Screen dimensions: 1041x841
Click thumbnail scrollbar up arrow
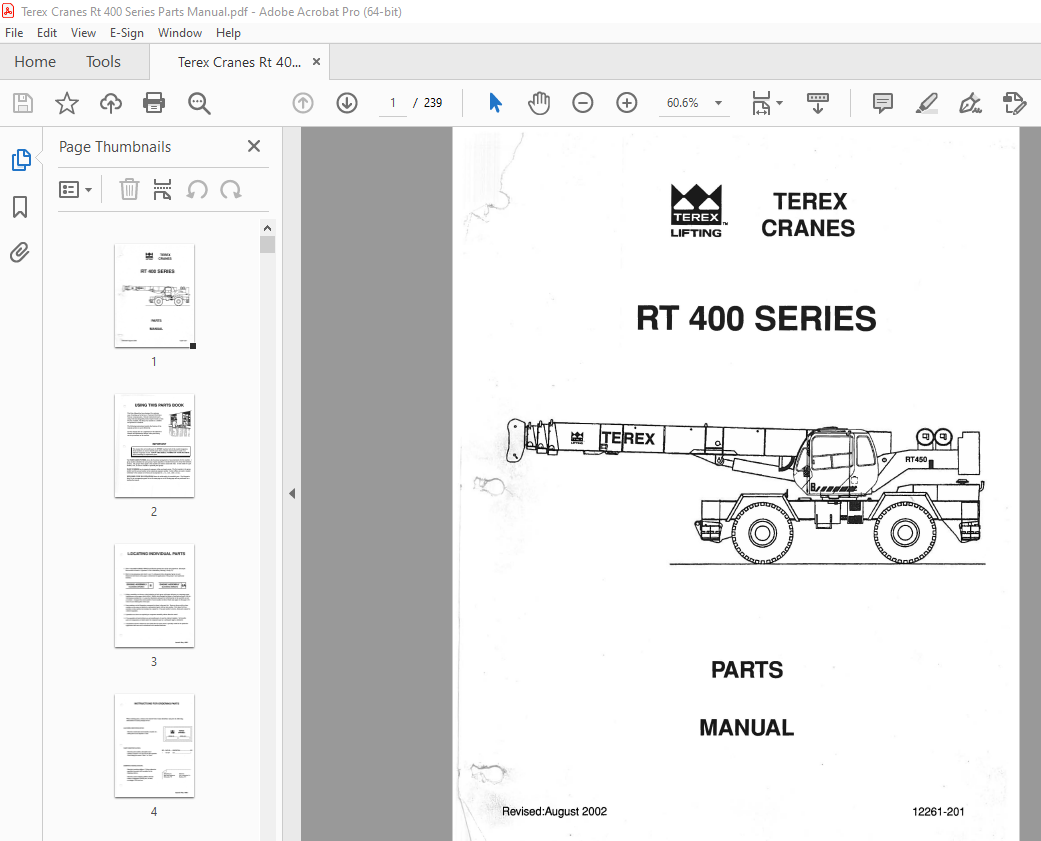[x=268, y=228]
